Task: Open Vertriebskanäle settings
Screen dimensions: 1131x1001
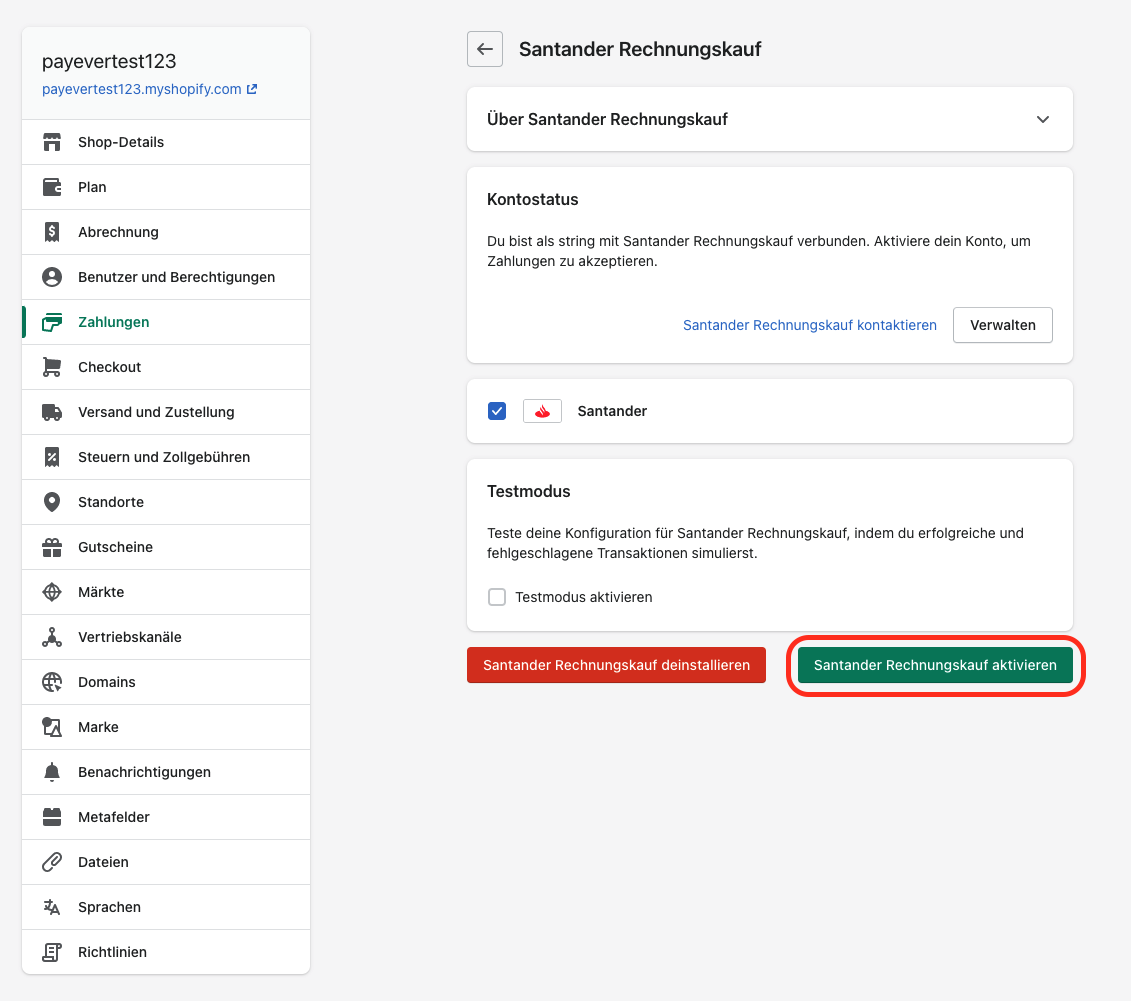Action: [166, 638]
